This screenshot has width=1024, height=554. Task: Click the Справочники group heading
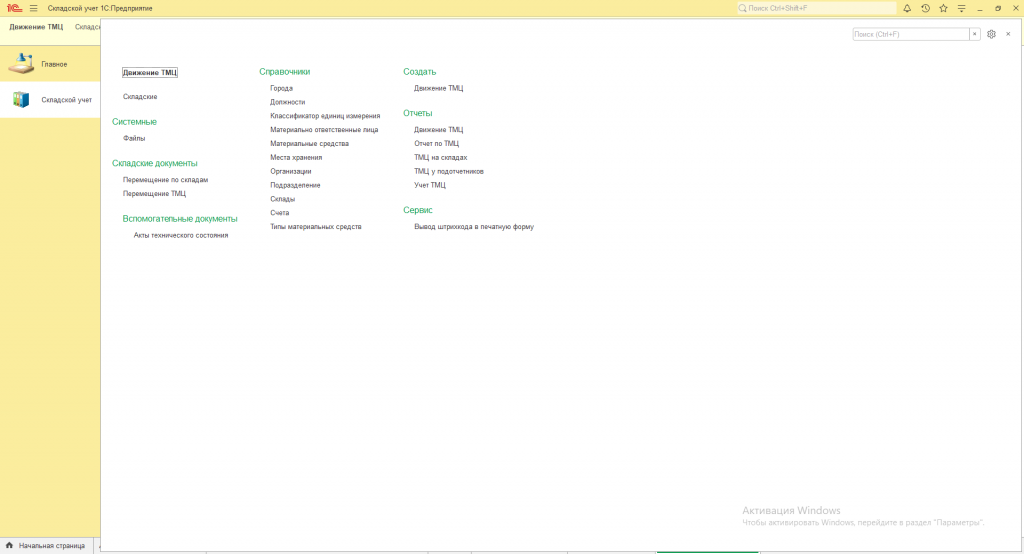coord(285,72)
